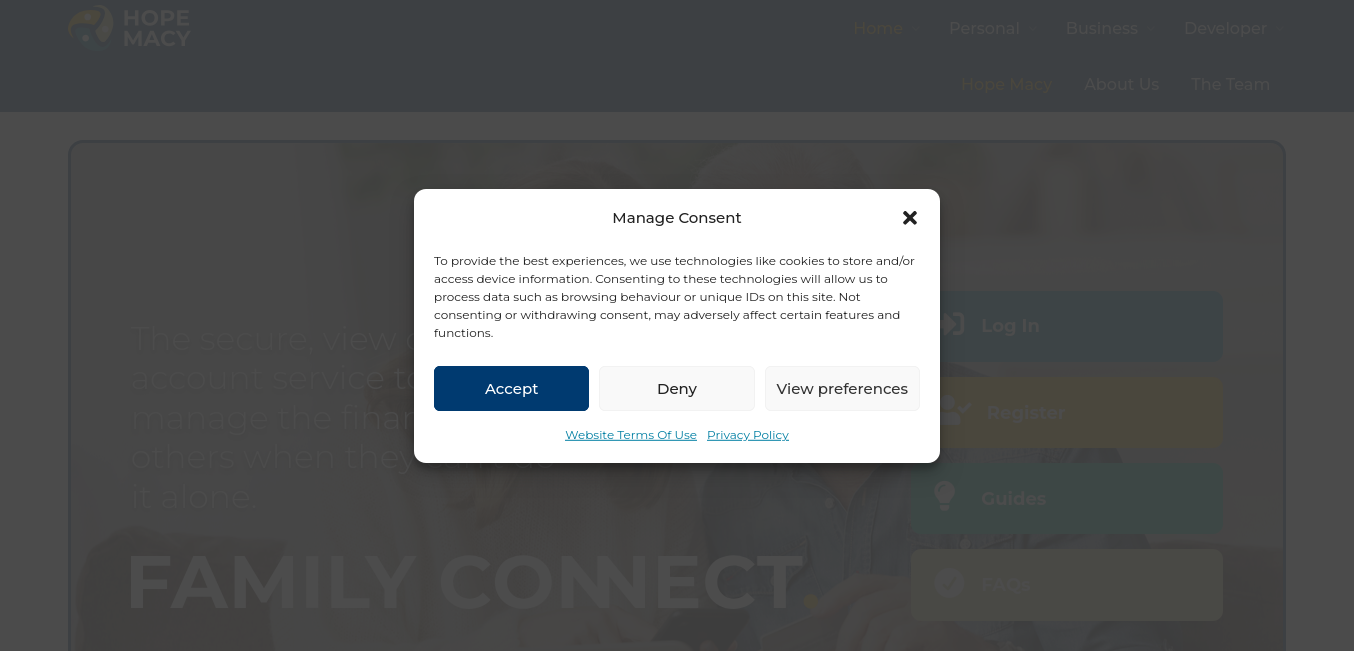Viewport: 1366px width, 651px height.
Task: Click the Guides button
Action: (x=1067, y=498)
